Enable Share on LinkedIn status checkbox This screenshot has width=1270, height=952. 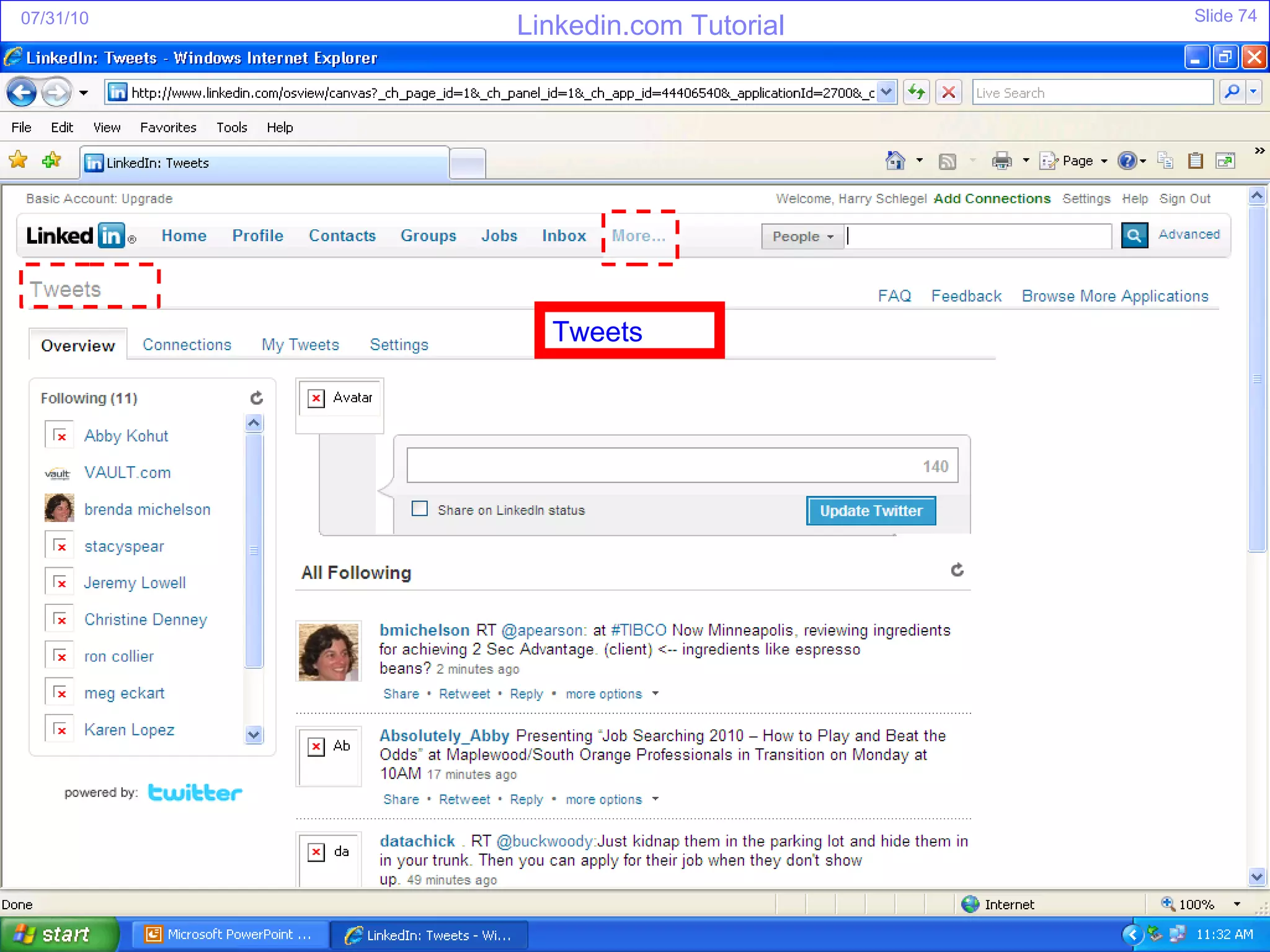click(x=420, y=509)
